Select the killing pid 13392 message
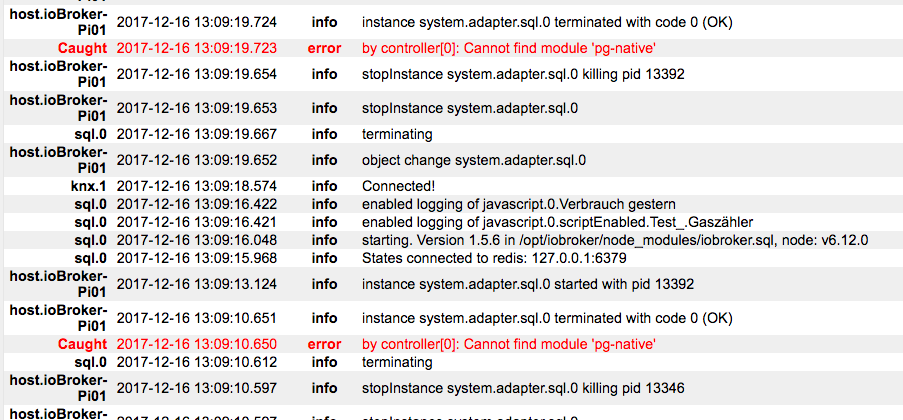 (523, 74)
